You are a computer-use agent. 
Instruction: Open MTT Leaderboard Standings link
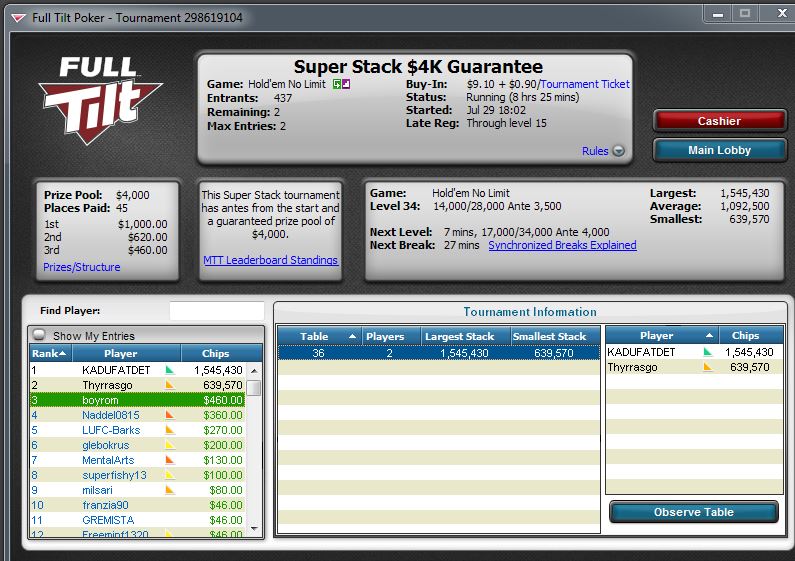(x=271, y=260)
